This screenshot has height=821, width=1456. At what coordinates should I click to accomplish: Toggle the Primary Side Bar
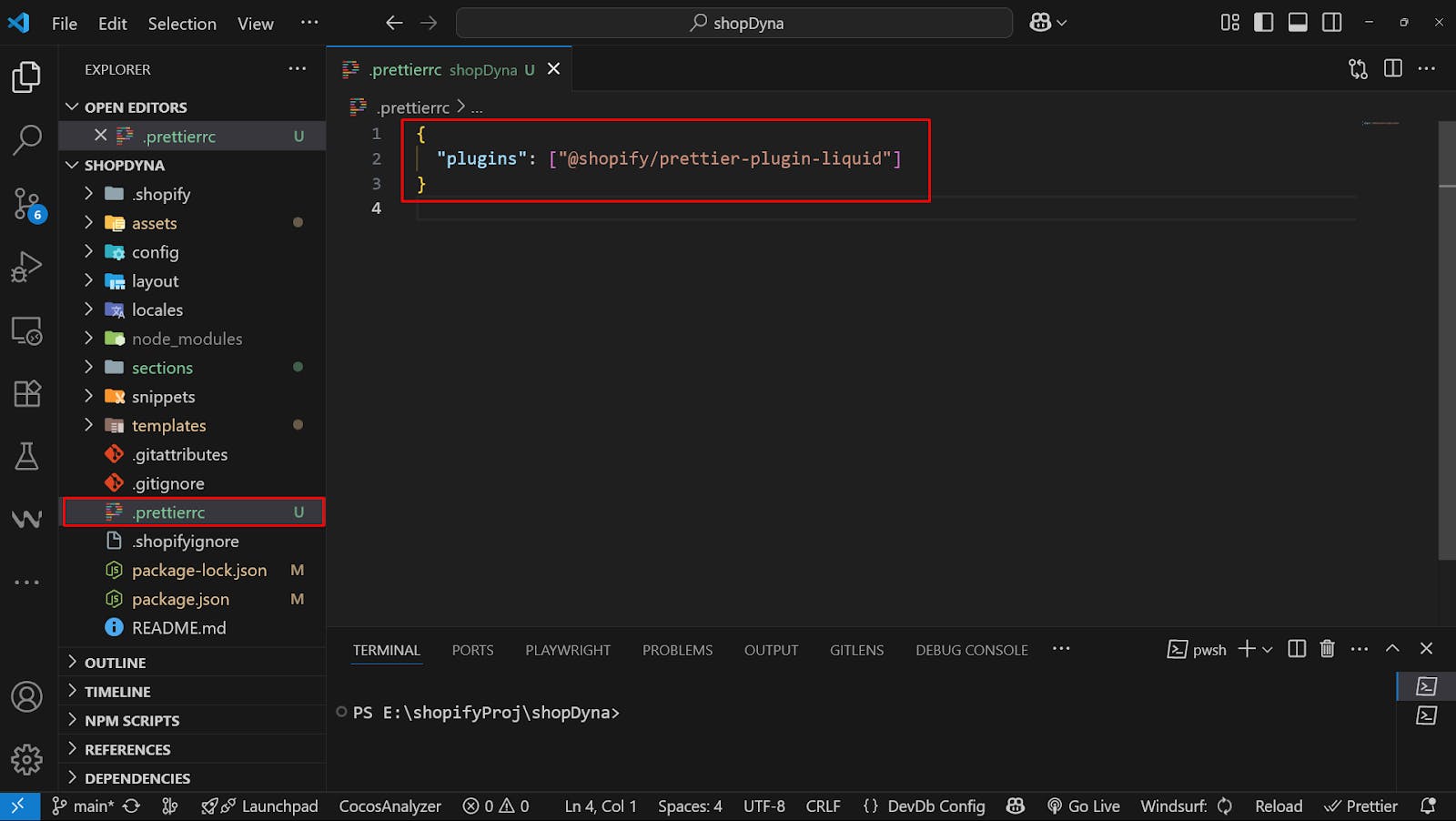pos(1264,23)
